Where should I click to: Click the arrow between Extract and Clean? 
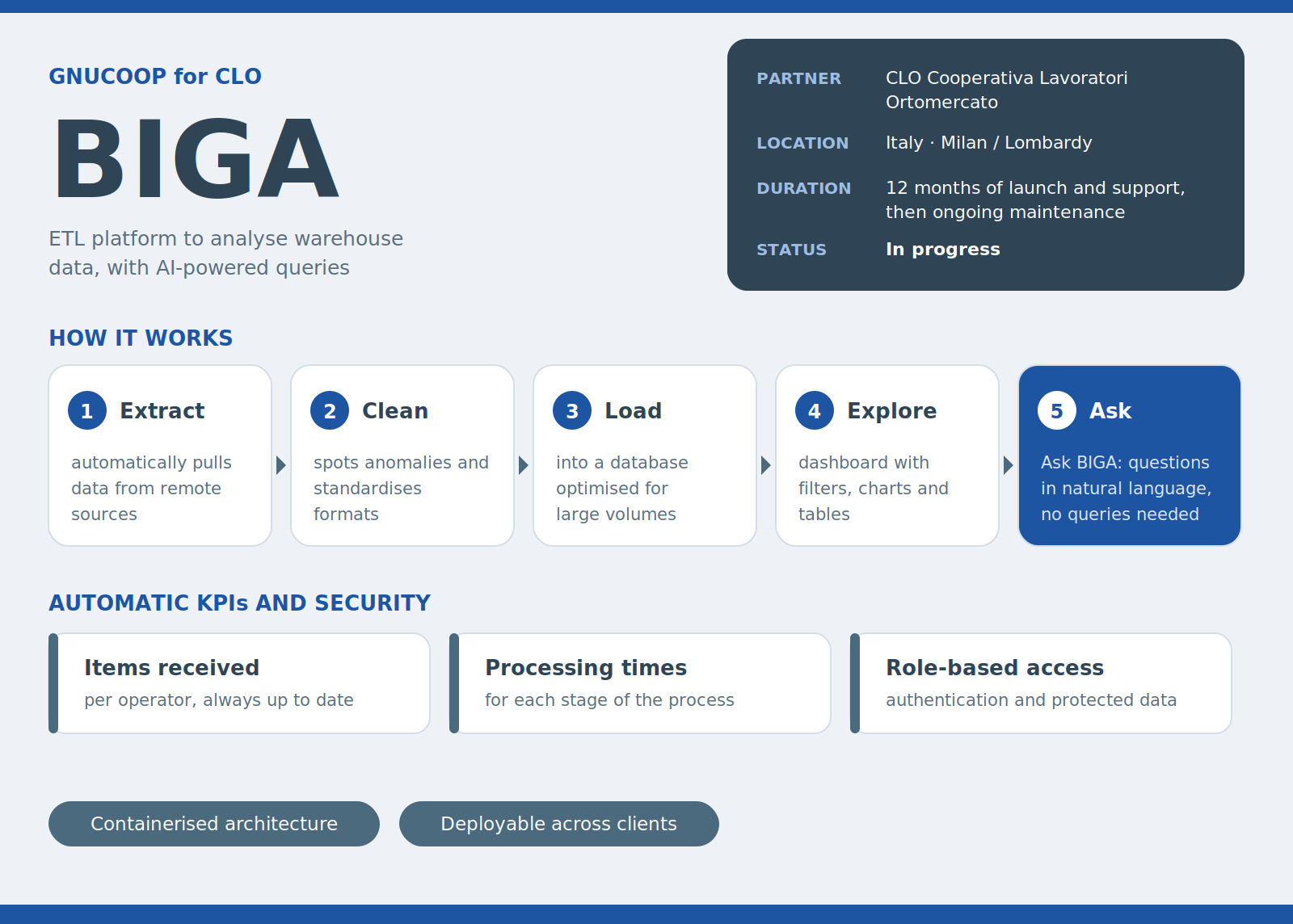pyautogui.click(x=281, y=465)
